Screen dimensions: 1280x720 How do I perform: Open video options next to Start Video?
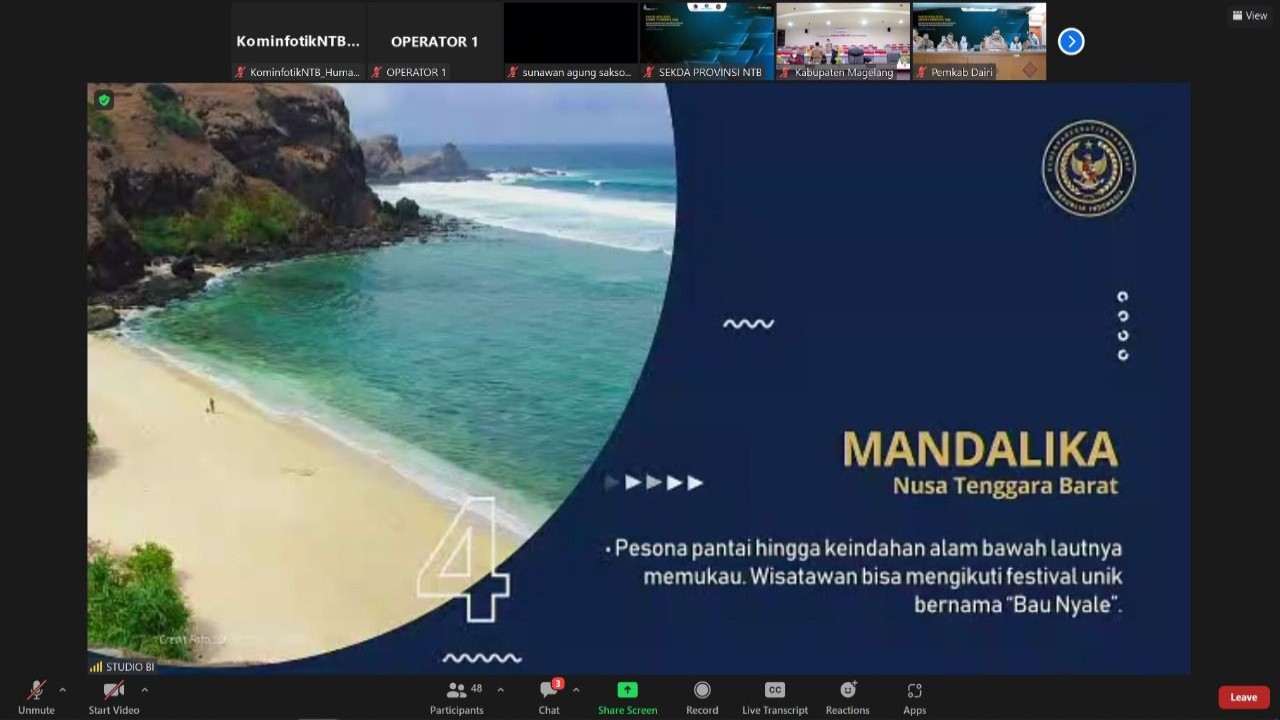point(145,690)
